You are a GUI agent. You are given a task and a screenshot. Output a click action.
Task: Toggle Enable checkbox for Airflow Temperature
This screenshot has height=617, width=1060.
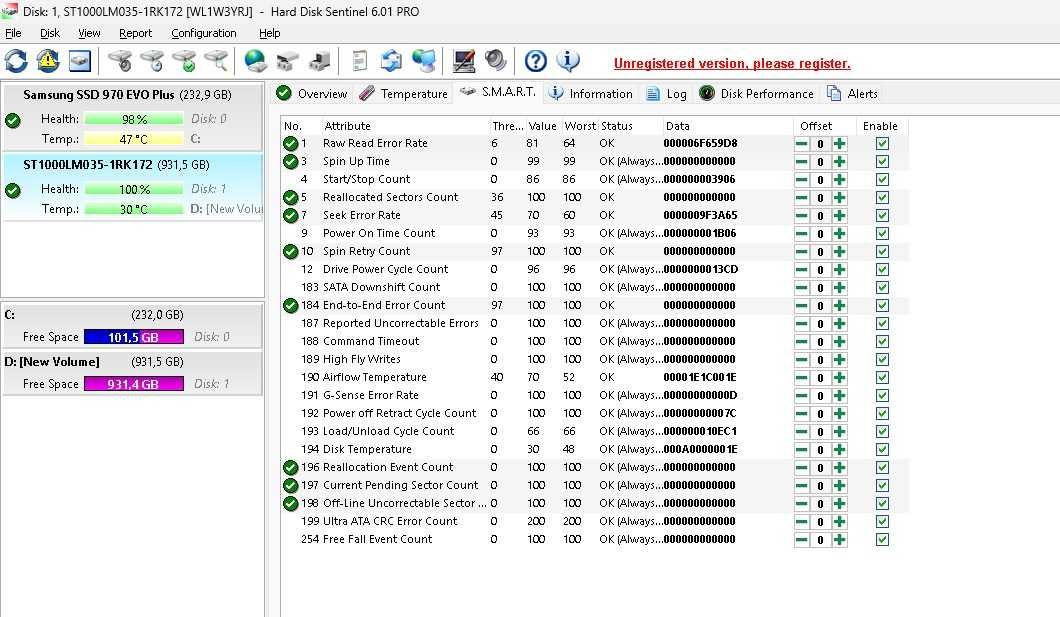coord(882,378)
